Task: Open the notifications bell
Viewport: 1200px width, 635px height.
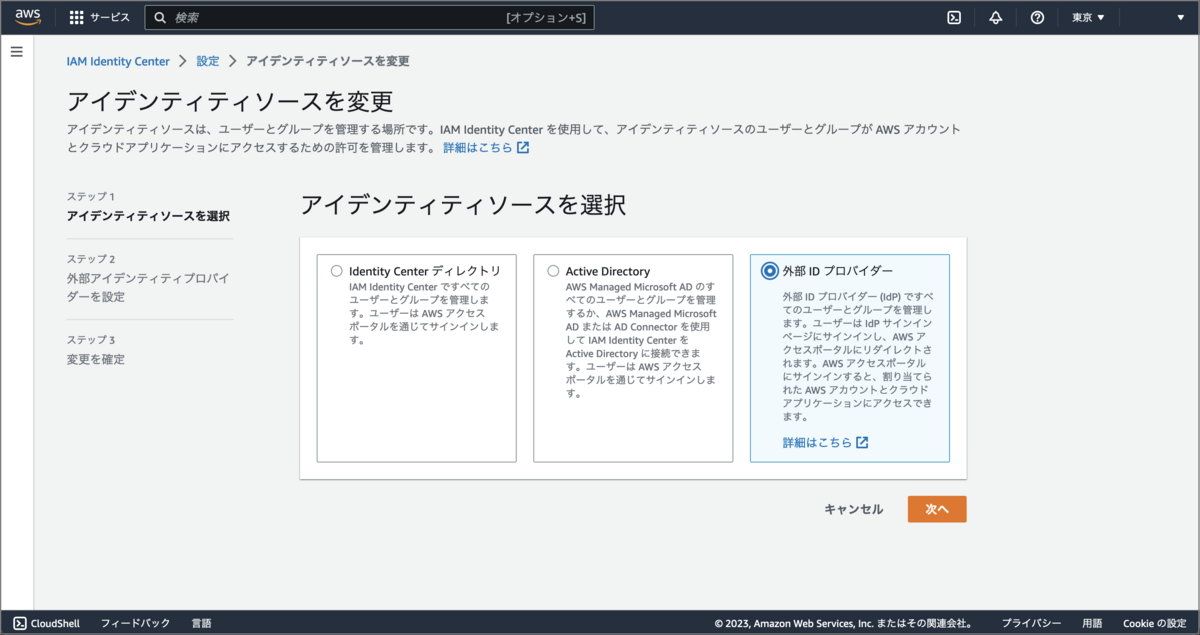Action: point(996,17)
